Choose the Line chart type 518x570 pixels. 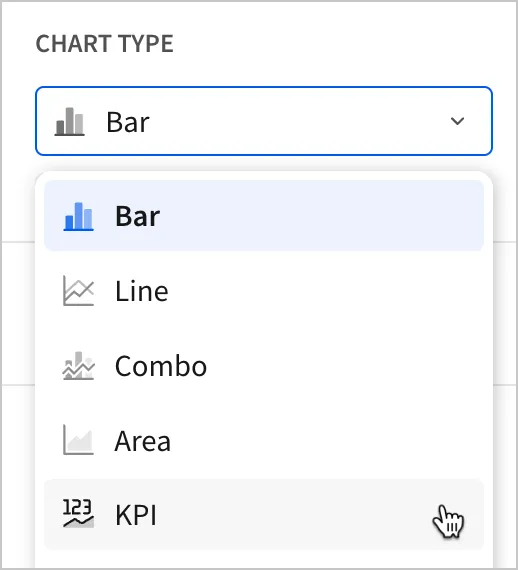click(264, 290)
